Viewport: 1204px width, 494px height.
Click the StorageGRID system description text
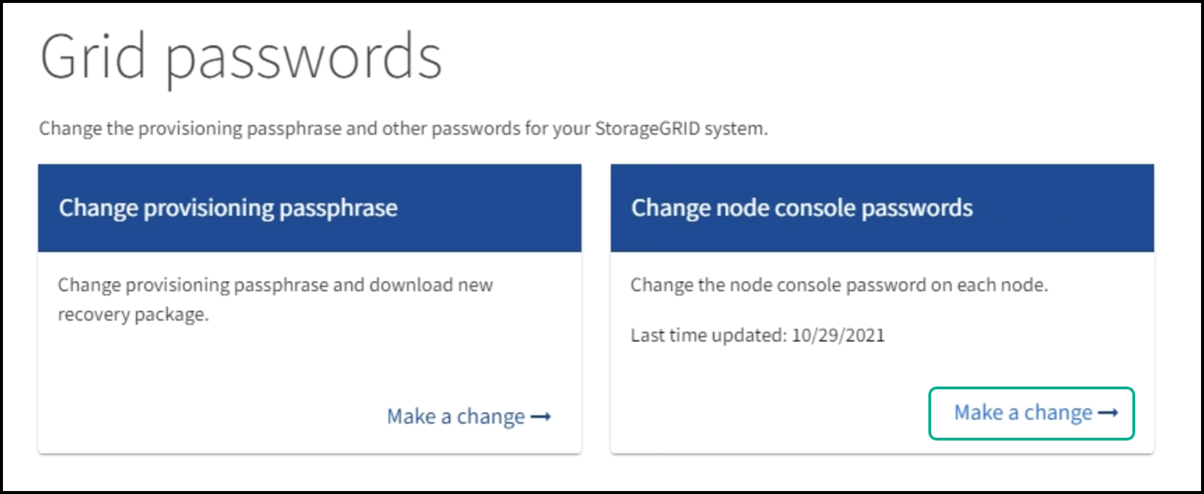403,130
